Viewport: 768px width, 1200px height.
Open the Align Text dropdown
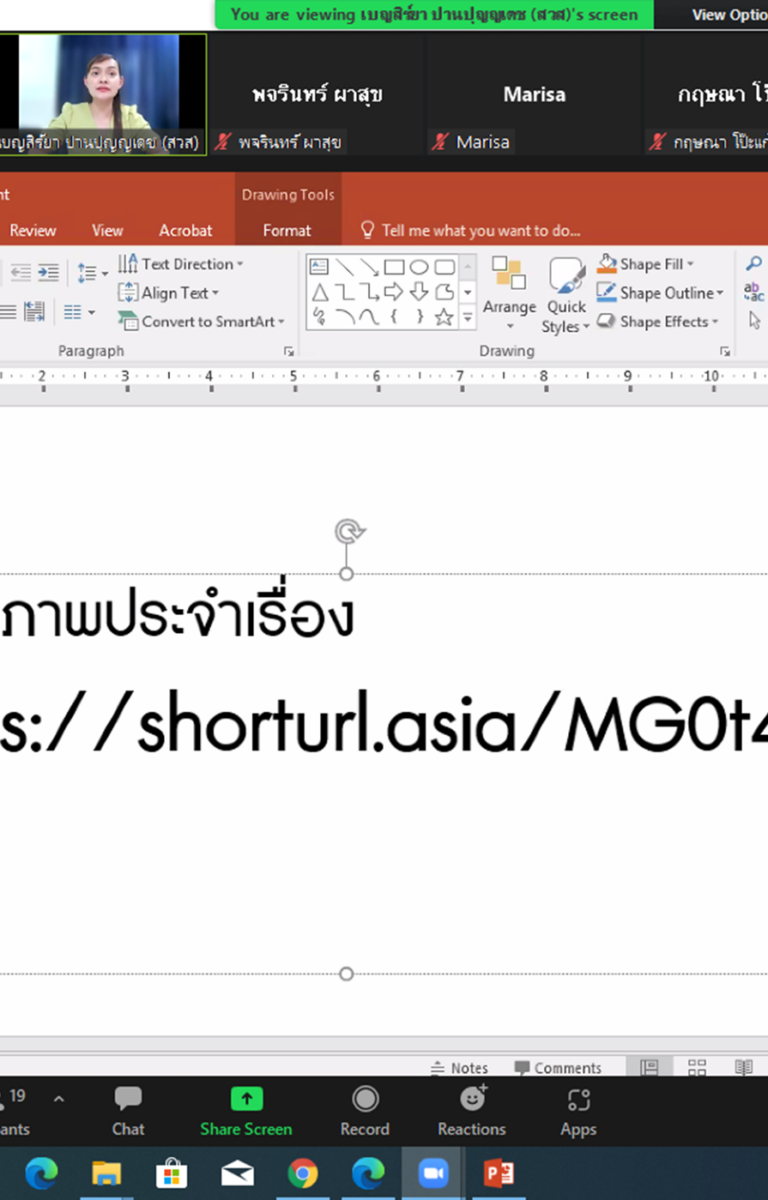tap(169, 293)
